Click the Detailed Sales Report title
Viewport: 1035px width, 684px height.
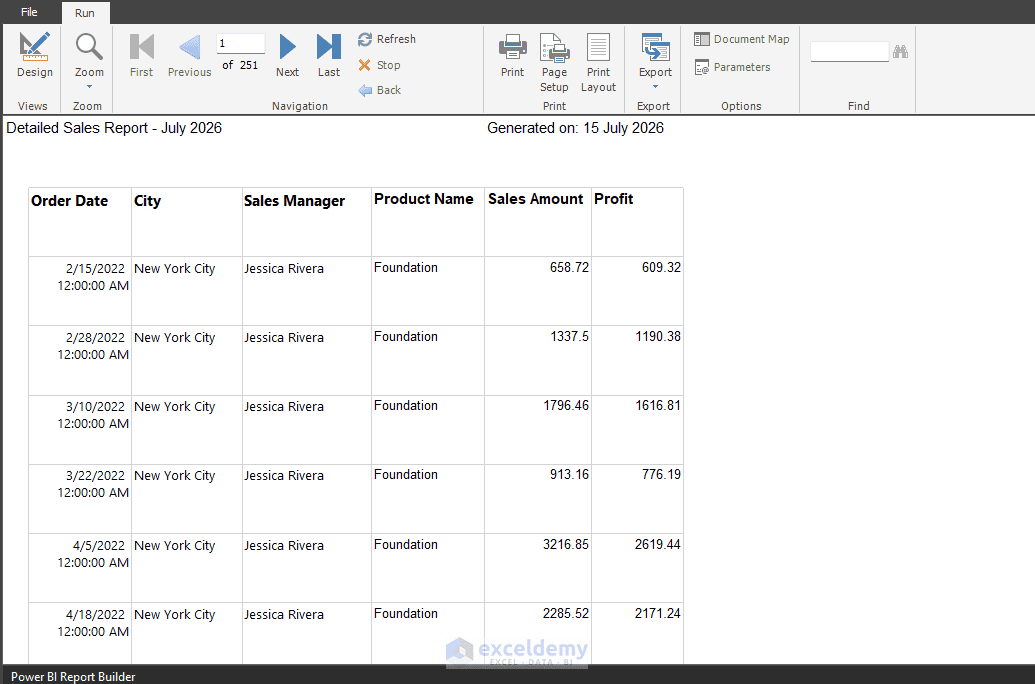pyautogui.click(x=114, y=128)
